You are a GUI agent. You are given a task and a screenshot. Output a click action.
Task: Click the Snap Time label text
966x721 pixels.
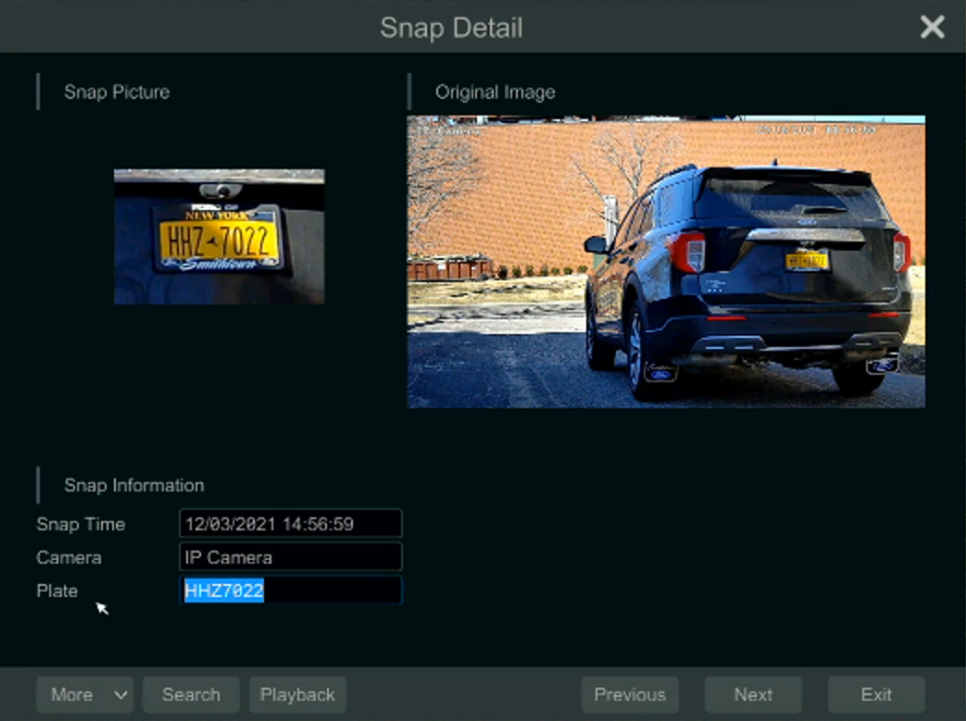click(80, 524)
